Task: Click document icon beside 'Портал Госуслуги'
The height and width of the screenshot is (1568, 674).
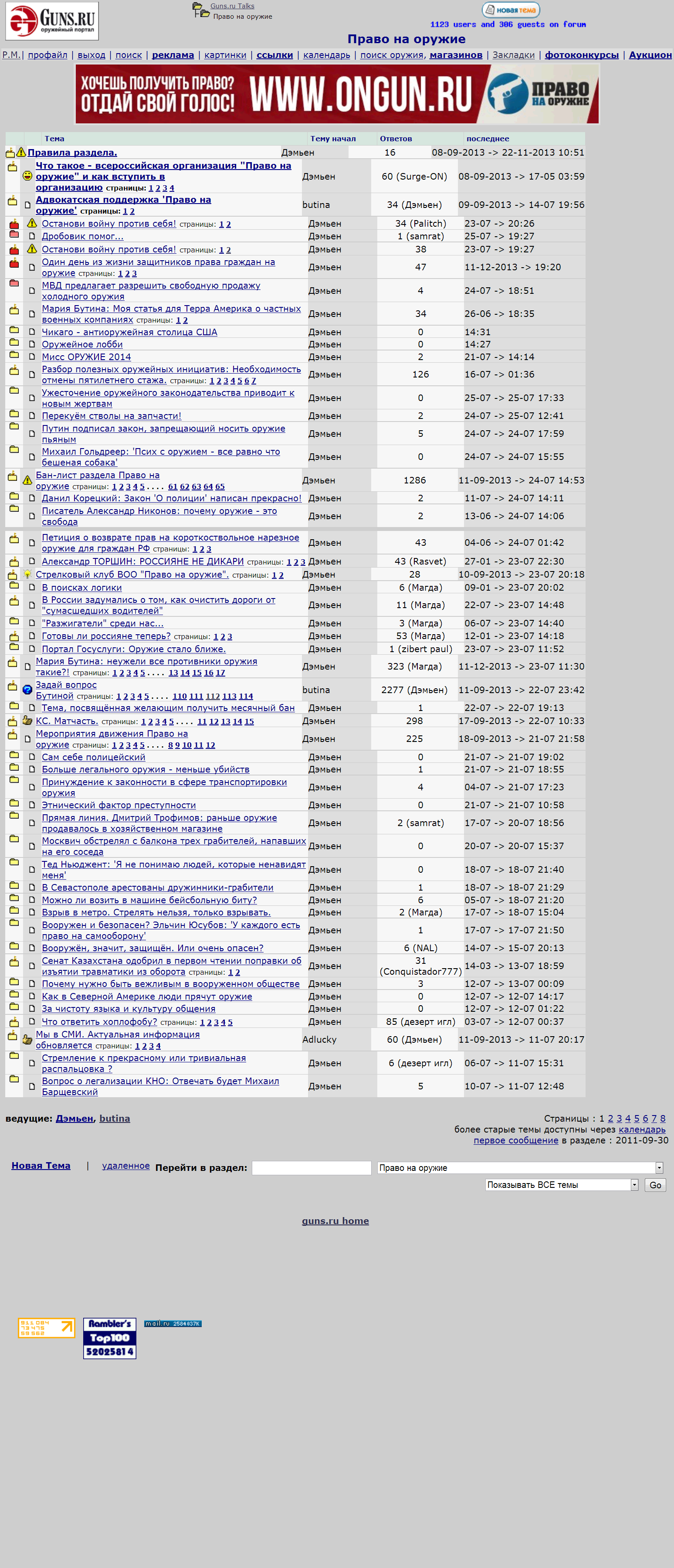Action: (x=32, y=649)
